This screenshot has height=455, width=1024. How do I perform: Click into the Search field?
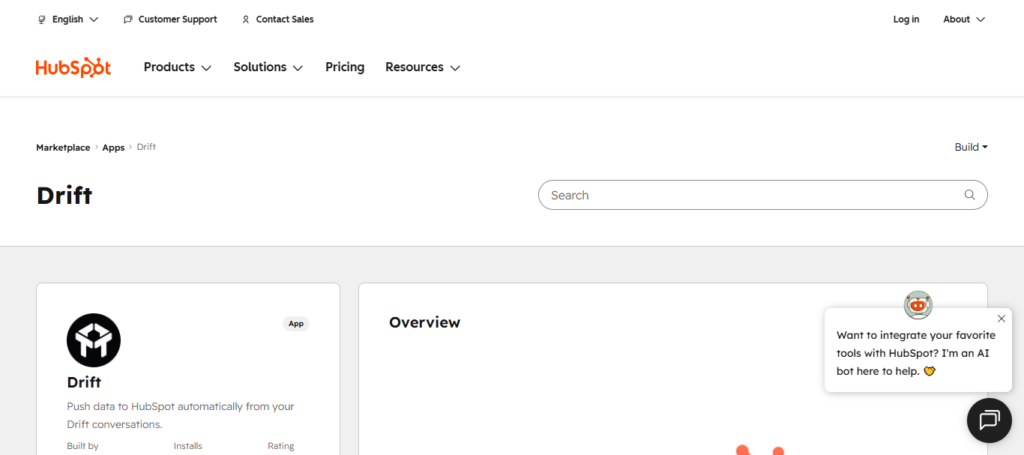point(763,195)
